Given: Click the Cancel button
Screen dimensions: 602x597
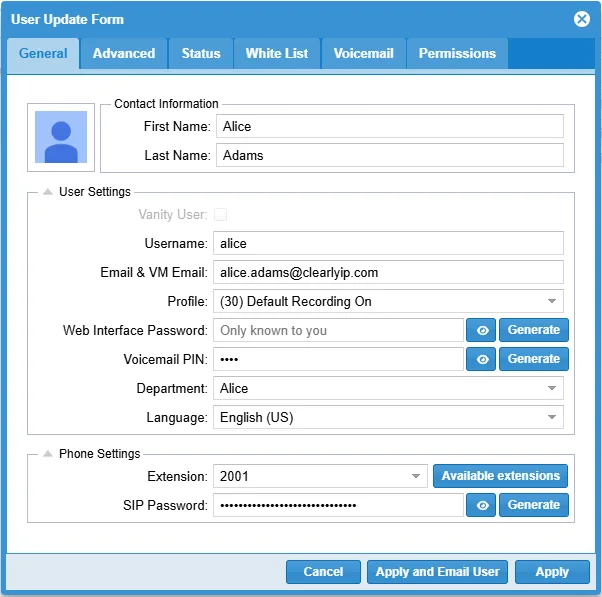Looking at the screenshot, I should click(x=323, y=572).
